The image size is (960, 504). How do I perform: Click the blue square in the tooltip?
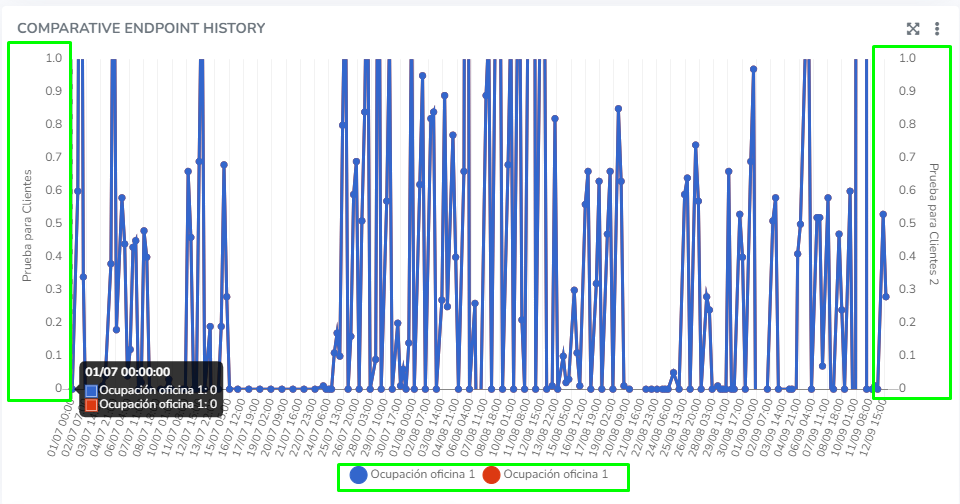point(92,389)
